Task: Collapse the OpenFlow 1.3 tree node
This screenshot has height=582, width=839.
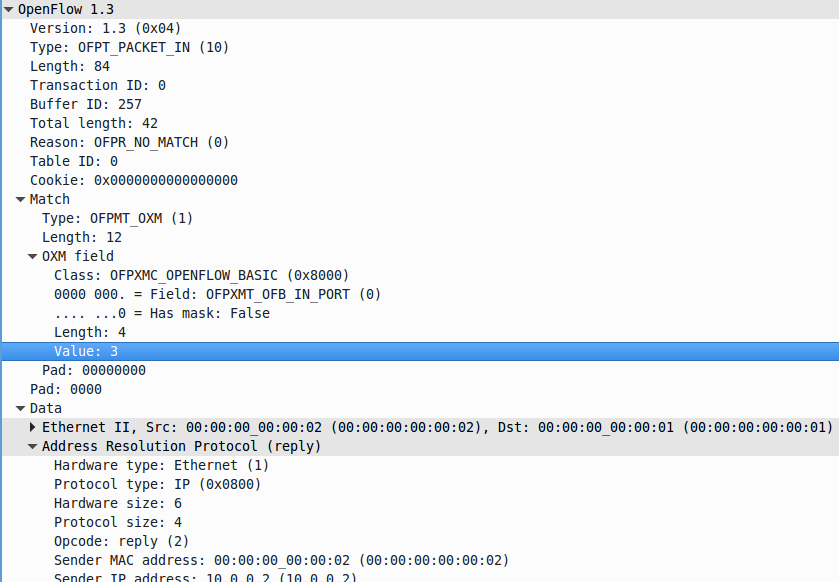Action: pyautogui.click(x=9, y=9)
